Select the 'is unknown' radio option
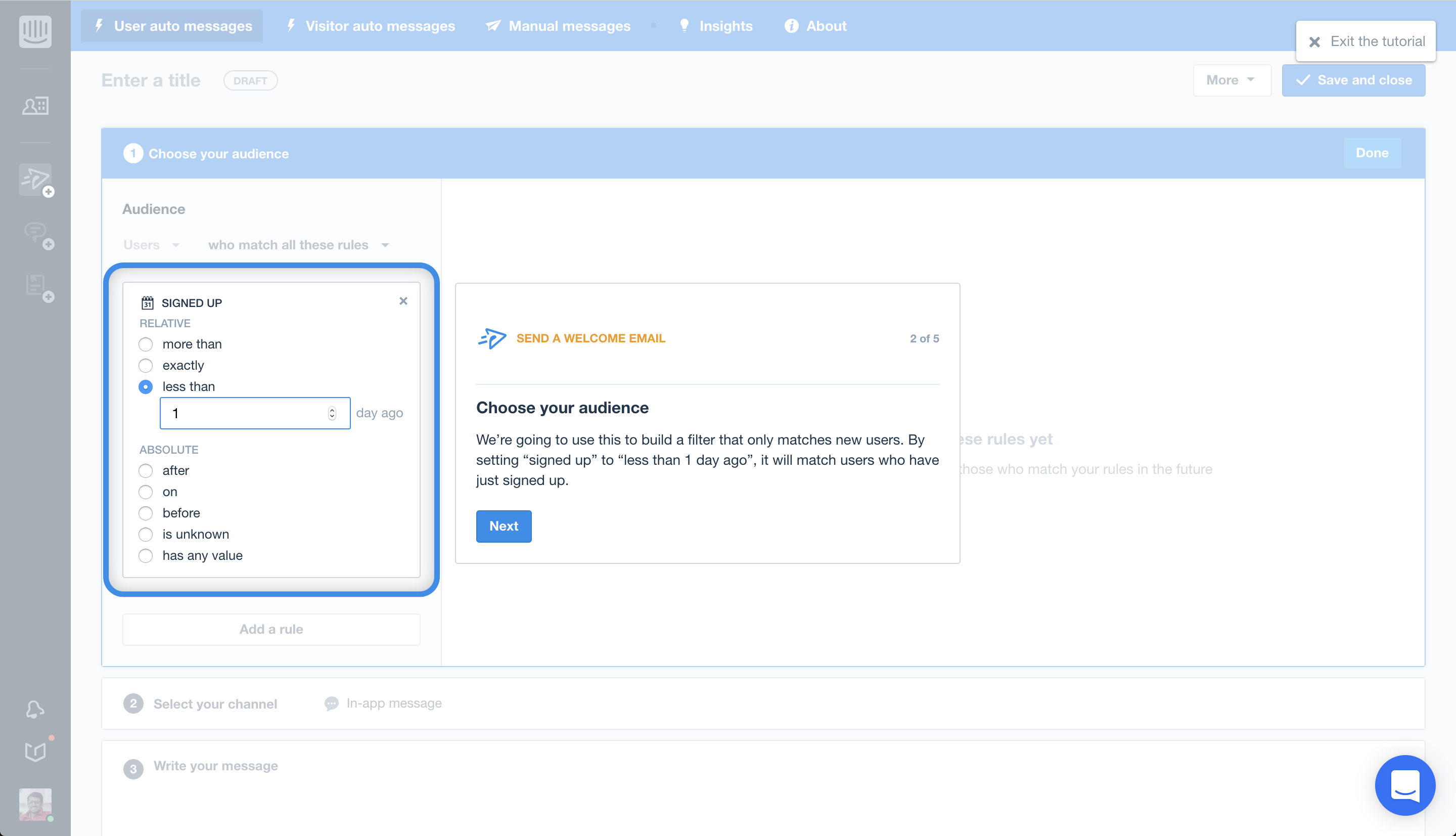 point(146,534)
